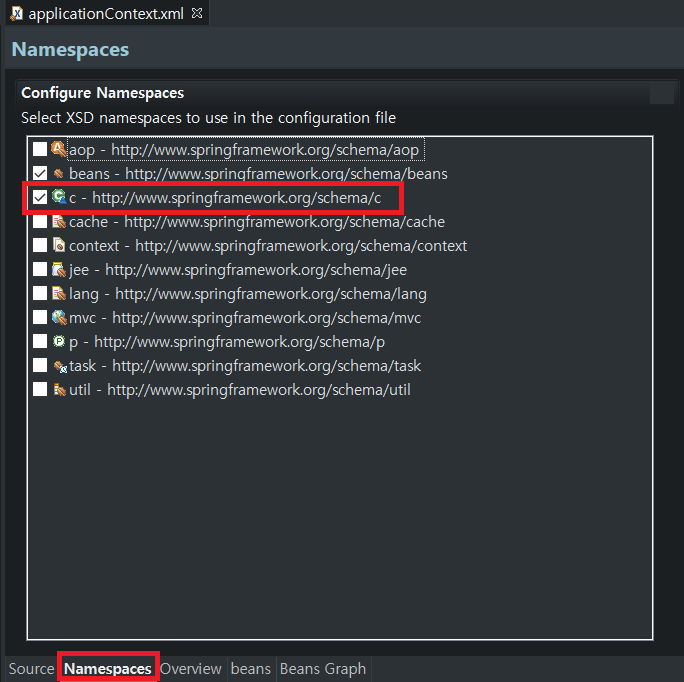
Task: Switch to the Overview tab
Action: click(x=191, y=668)
